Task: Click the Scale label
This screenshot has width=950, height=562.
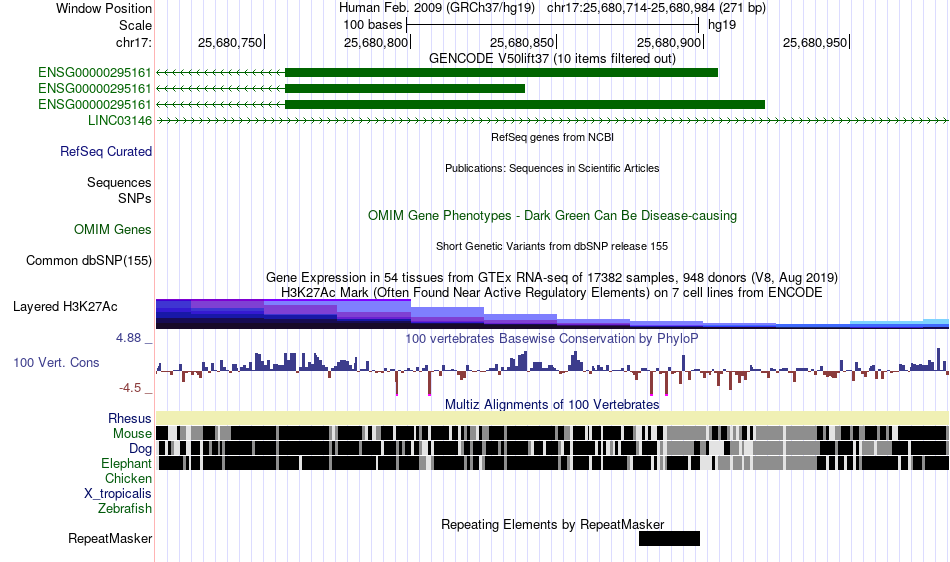Action: click(x=136, y=25)
